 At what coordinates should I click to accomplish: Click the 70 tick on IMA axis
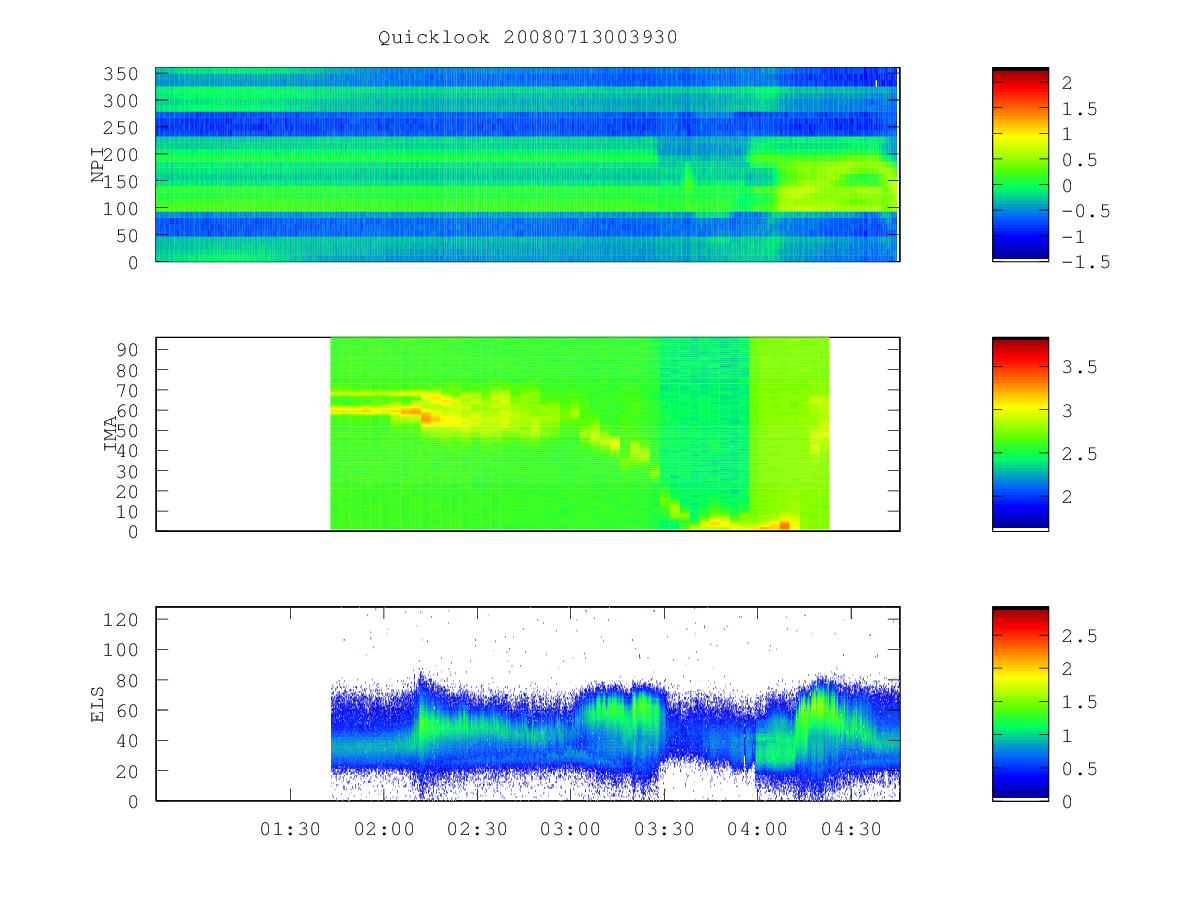(x=128, y=389)
